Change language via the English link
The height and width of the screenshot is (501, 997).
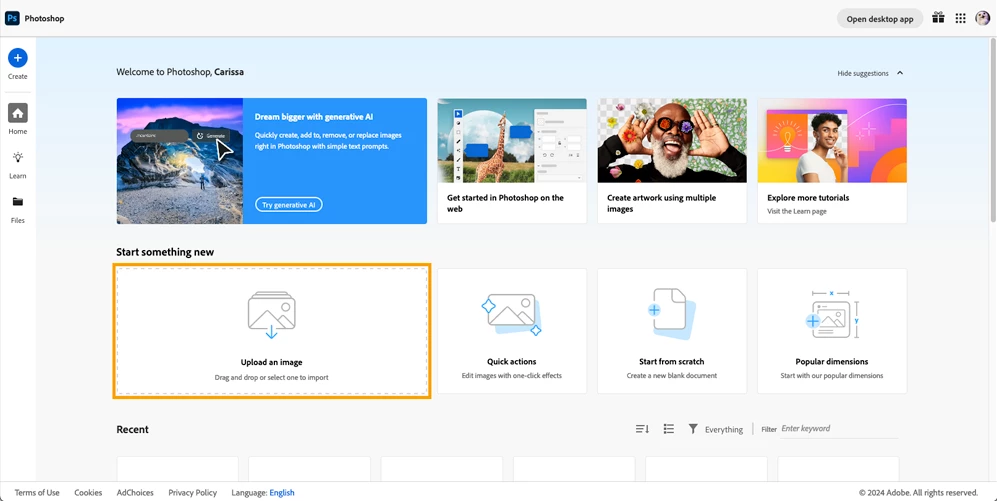[282, 493]
